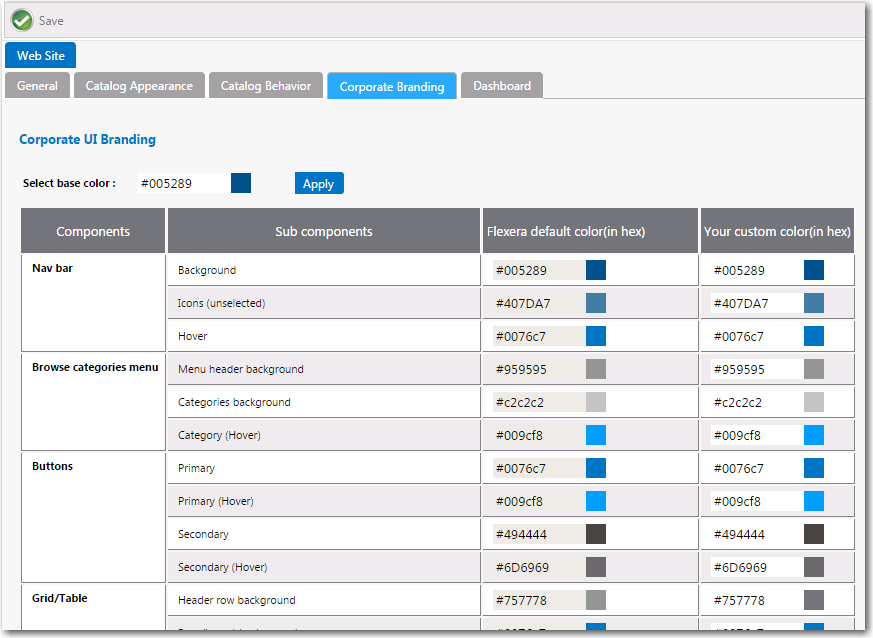The image size is (873, 638).
Task: Click Flexera default swatch for Header row background
Action: 596,600
